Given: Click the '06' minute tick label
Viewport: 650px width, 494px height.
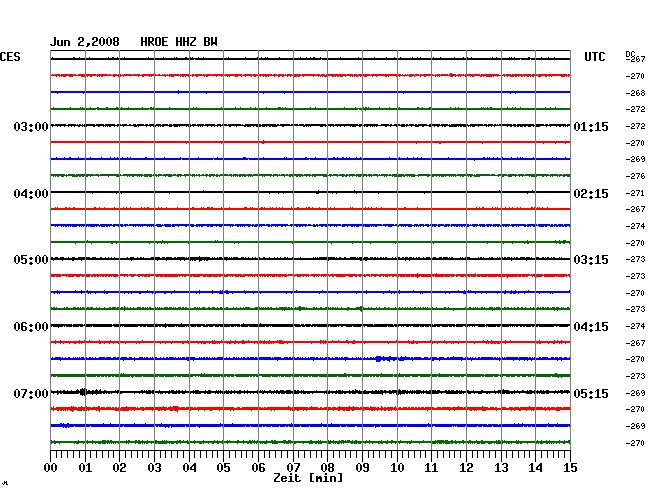Looking at the screenshot, I should [258, 468].
